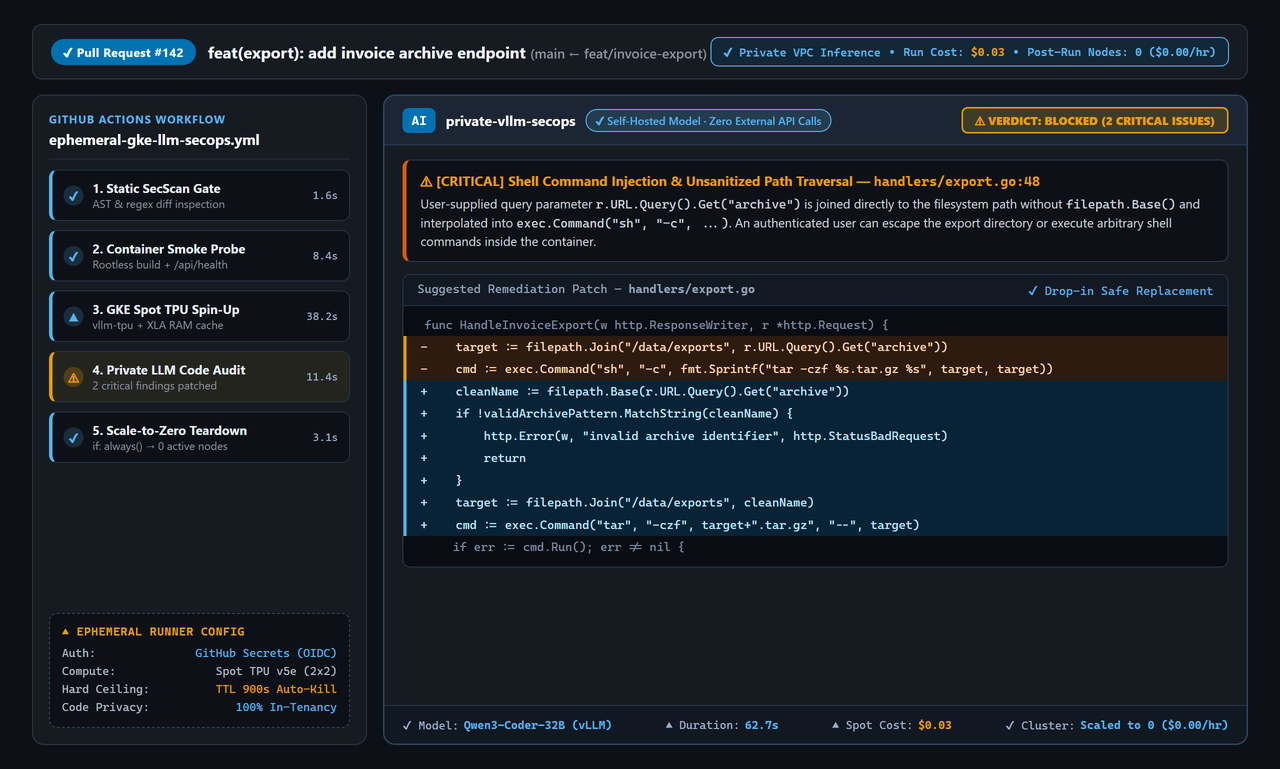This screenshot has width=1280, height=769.
Task: Click the removed line with exec.Command("sh"
Action: click(815, 369)
